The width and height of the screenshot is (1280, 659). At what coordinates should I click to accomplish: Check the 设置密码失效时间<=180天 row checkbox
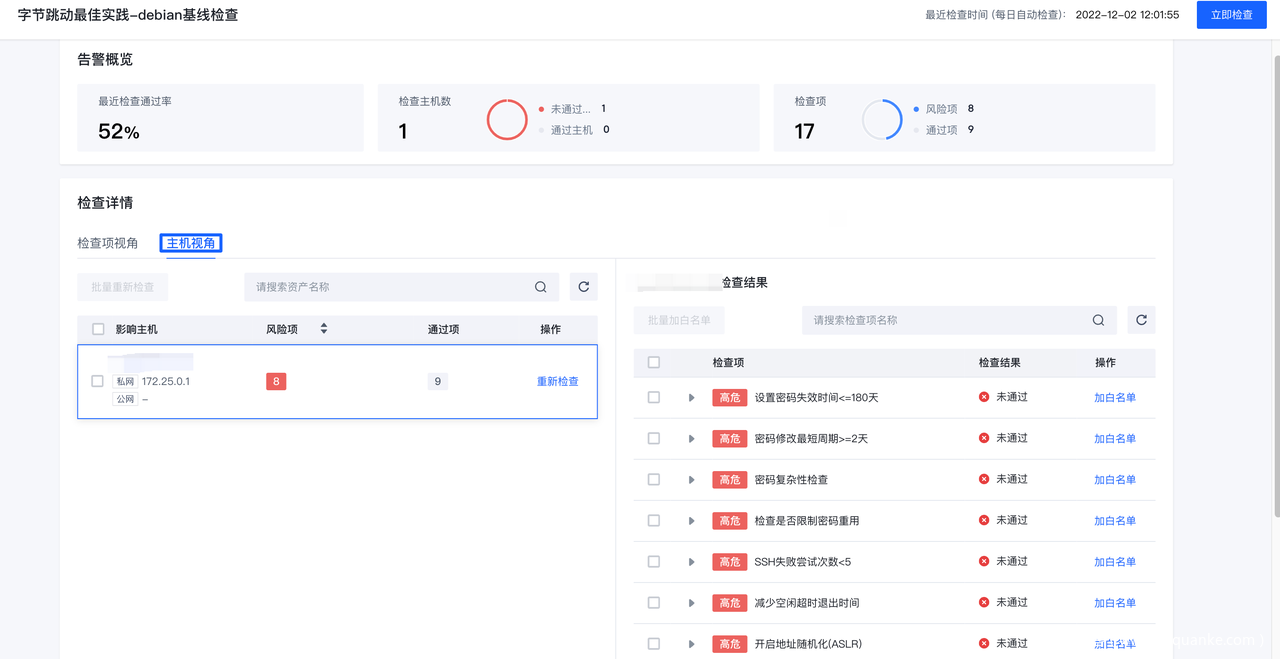654,397
